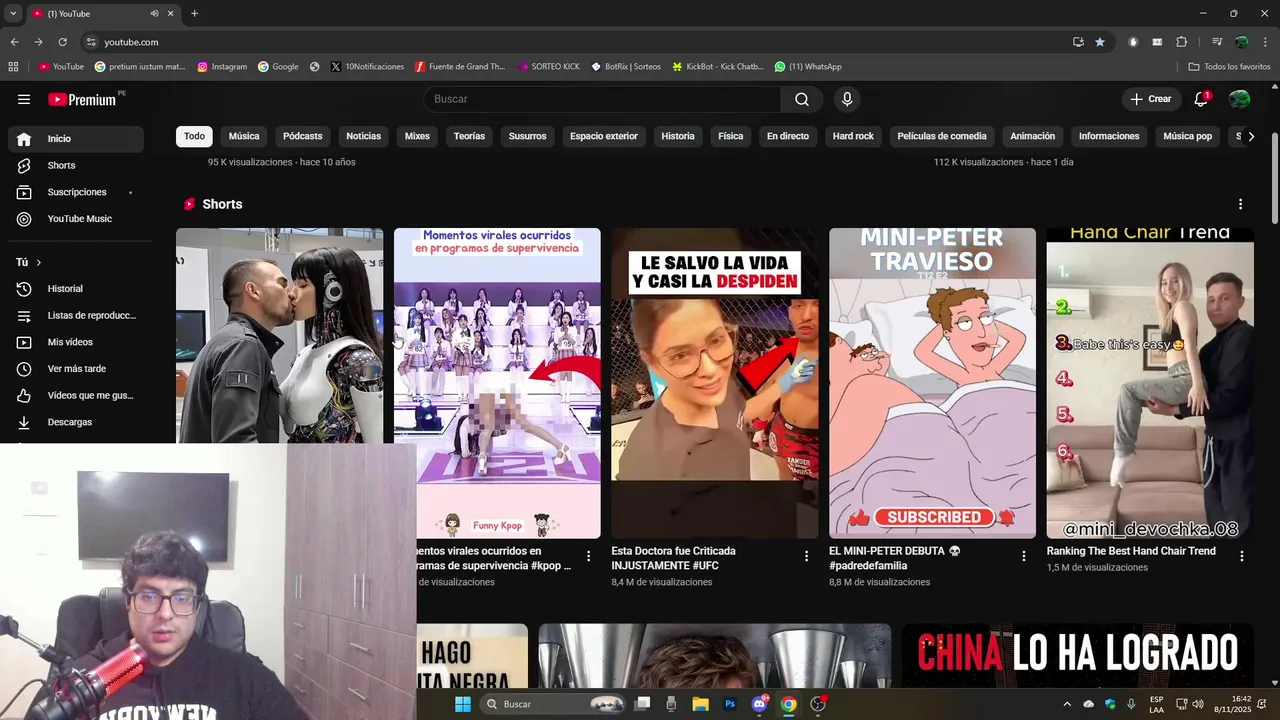Click the YouTube Premium logo
Image resolution: width=1280 pixels, height=720 pixels.
[82, 99]
